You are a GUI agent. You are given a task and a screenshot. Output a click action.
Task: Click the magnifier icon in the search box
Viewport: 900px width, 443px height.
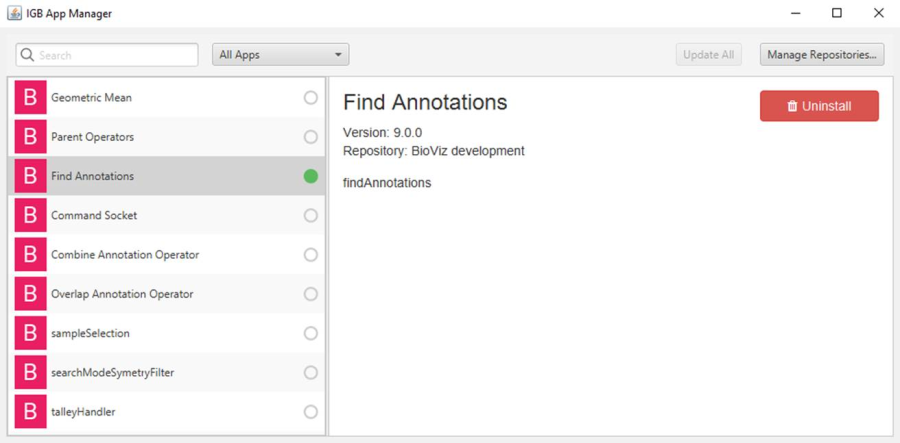27,55
